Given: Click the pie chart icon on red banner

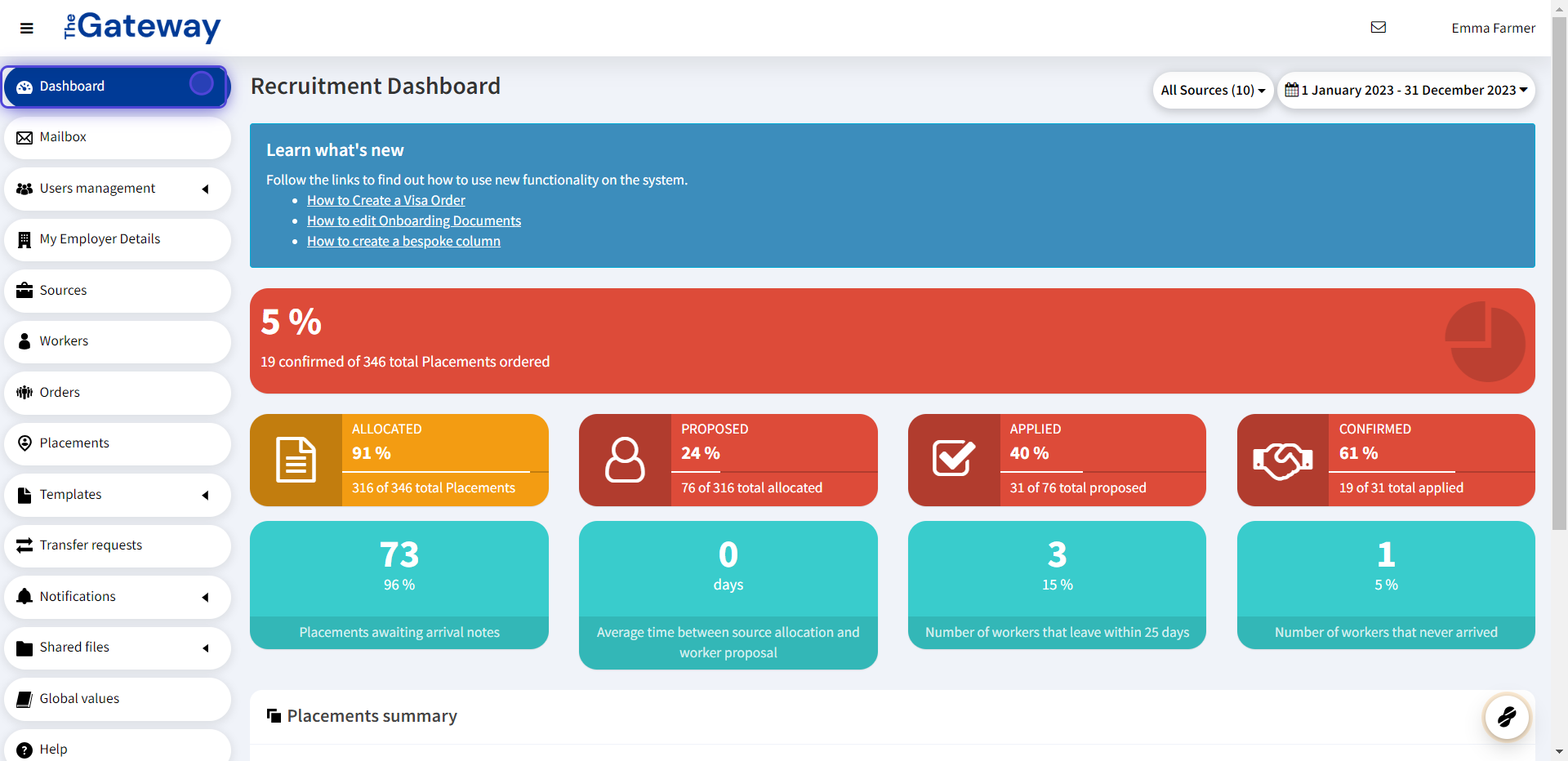Looking at the screenshot, I should [1486, 341].
